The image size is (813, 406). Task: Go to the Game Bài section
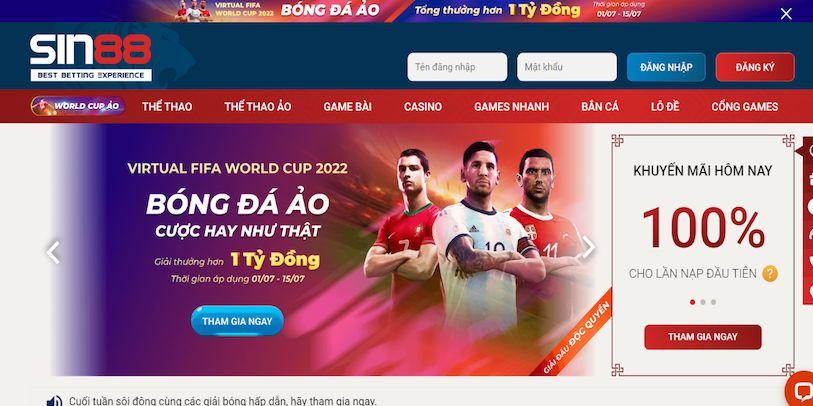point(347,107)
